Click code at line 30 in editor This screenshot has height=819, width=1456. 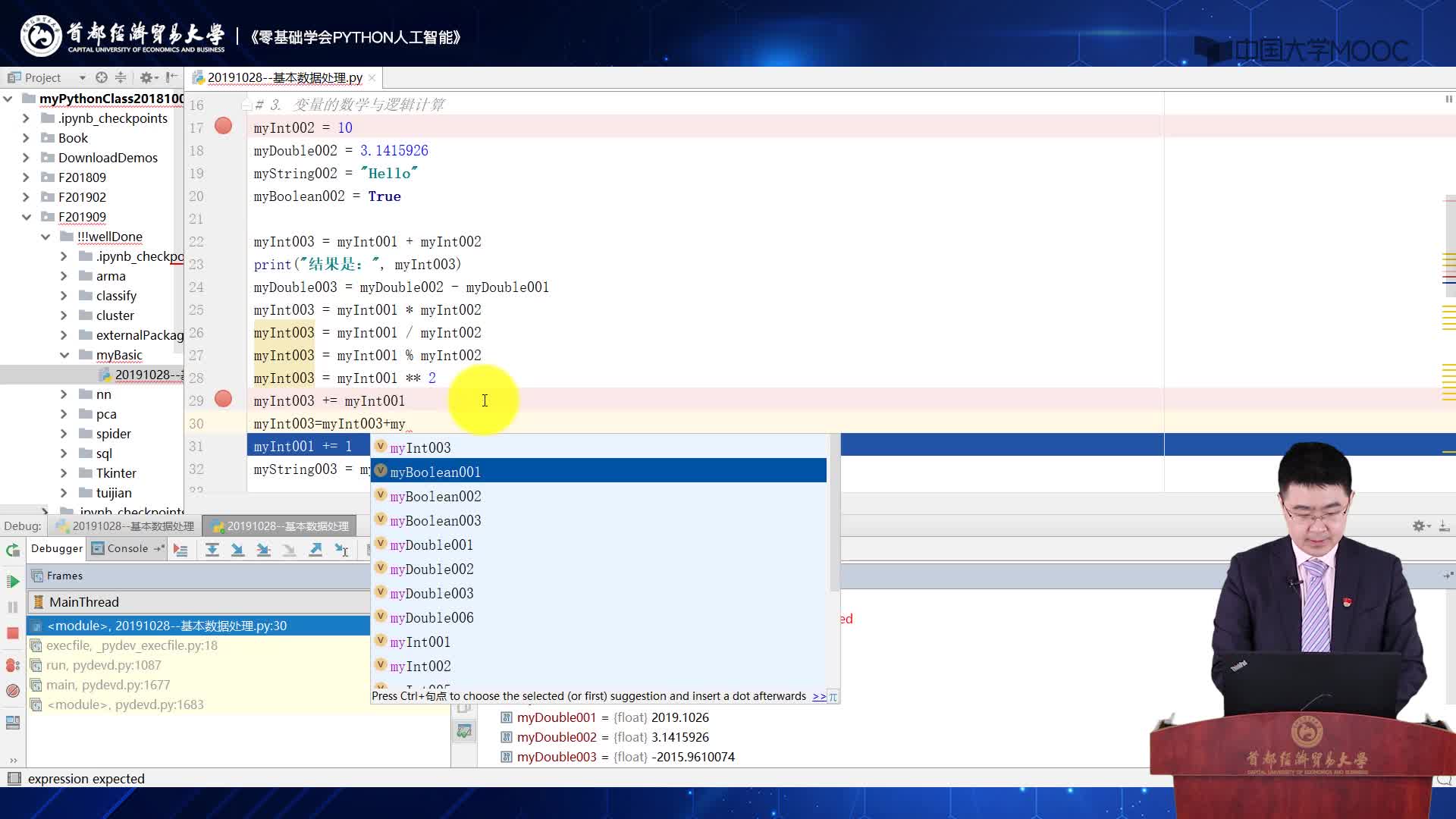[x=330, y=424]
